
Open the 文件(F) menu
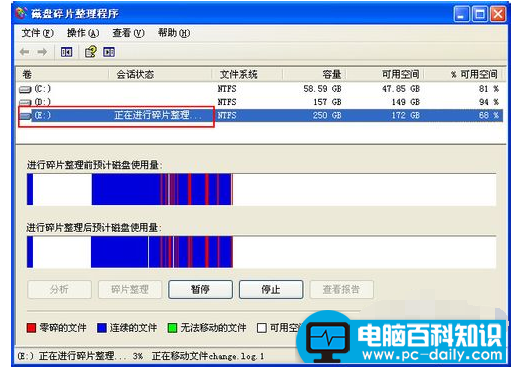point(37,33)
